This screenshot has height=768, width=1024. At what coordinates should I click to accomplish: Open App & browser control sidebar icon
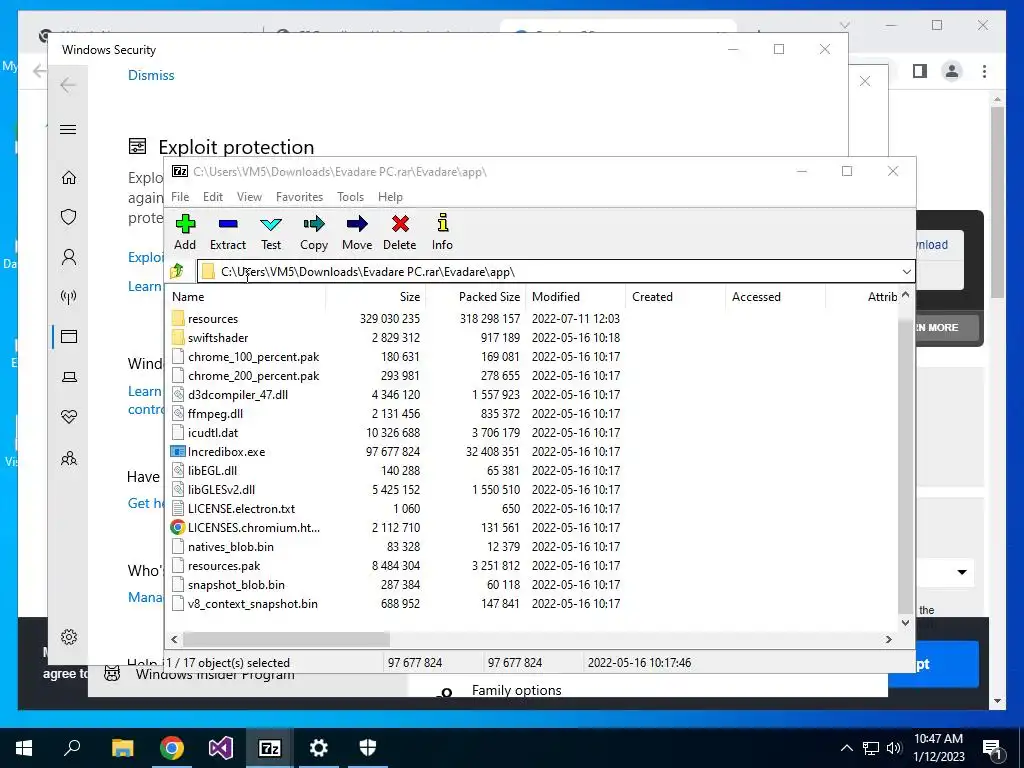69,336
